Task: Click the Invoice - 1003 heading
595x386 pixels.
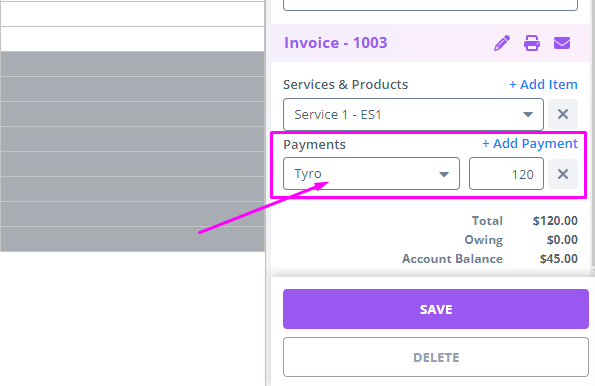Action: 335,43
